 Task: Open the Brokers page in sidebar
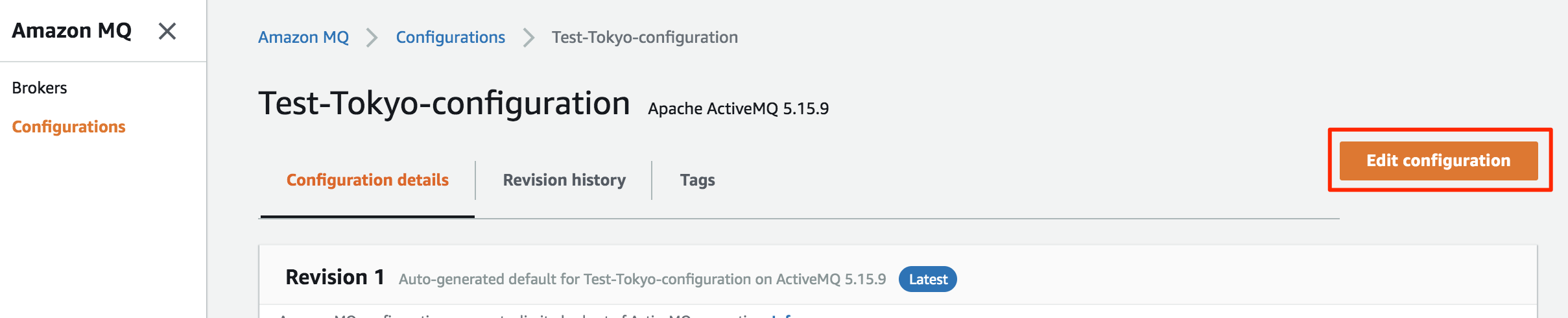40,88
